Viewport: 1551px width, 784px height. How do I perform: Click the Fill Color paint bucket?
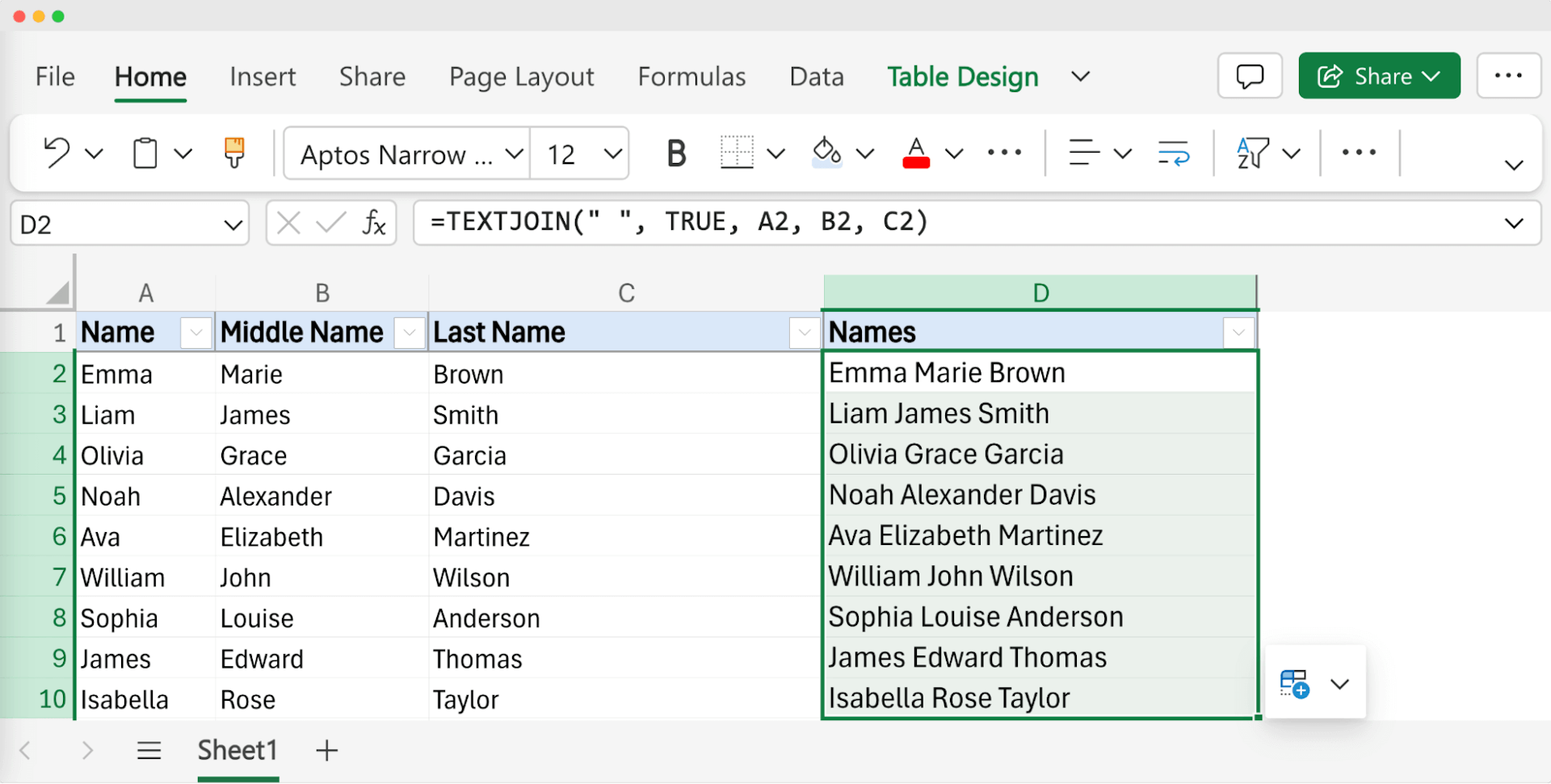click(826, 153)
